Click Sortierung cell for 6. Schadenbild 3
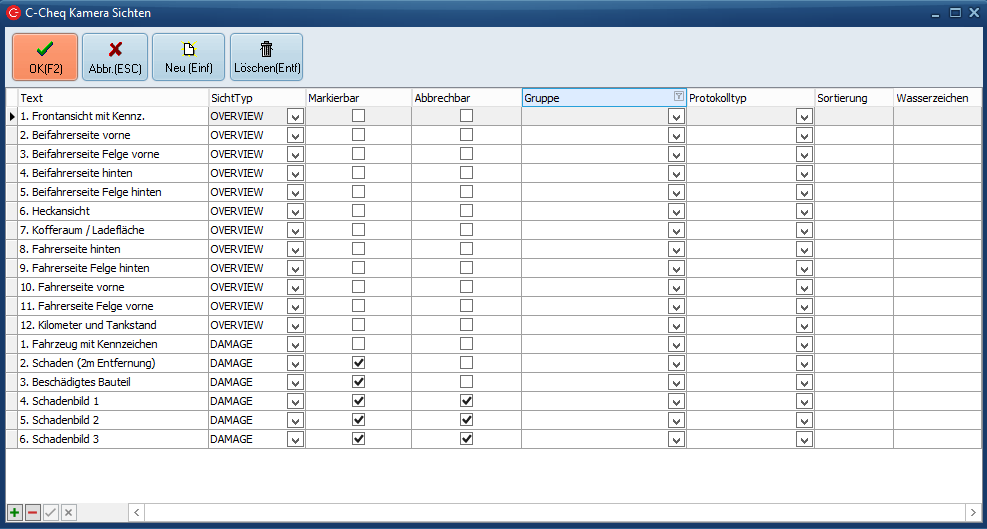987x529 pixels. pyautogui.click(x=853, y=439)
